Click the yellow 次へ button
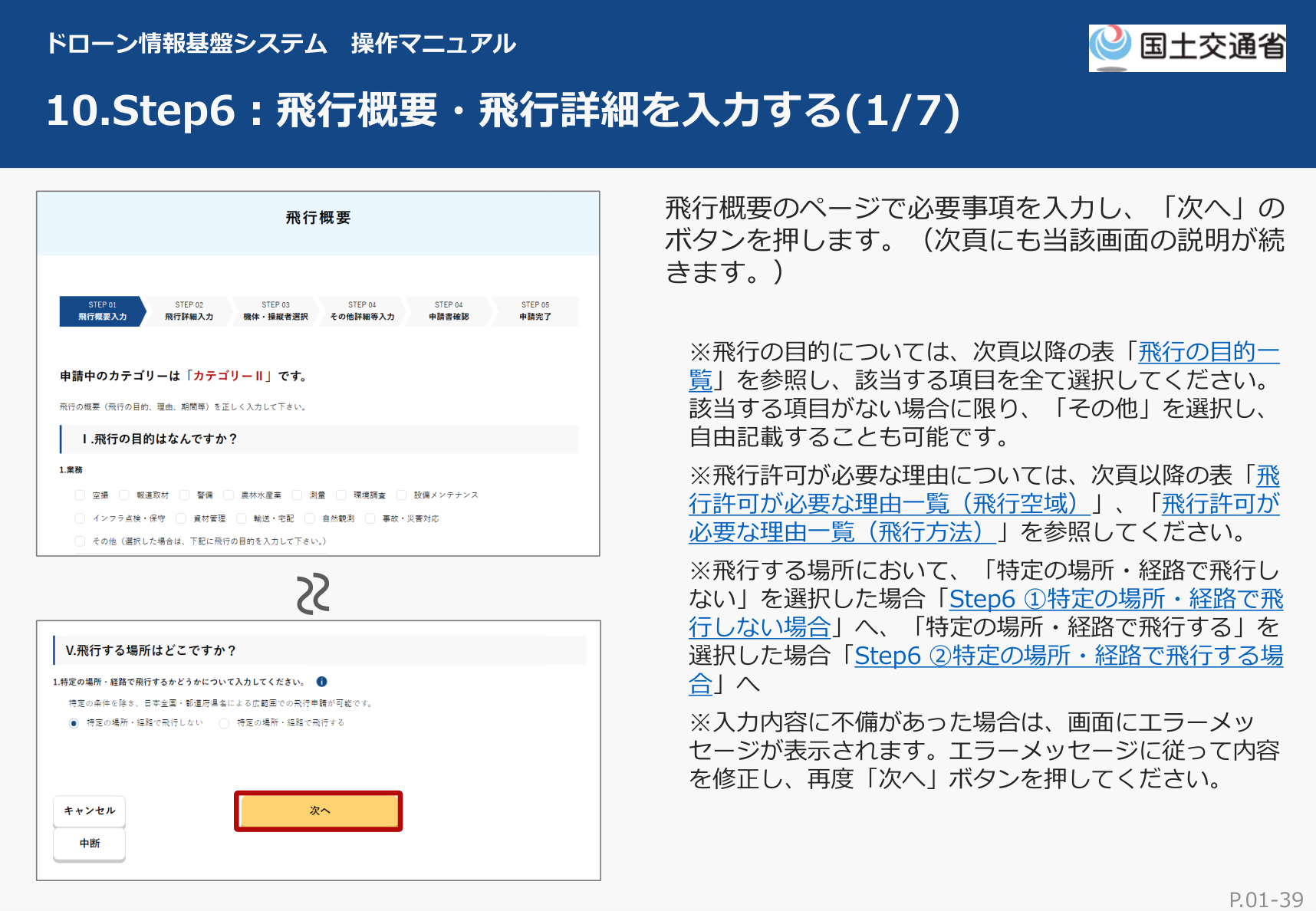This screenshot has height=911, width=1316. pos(319,811)
